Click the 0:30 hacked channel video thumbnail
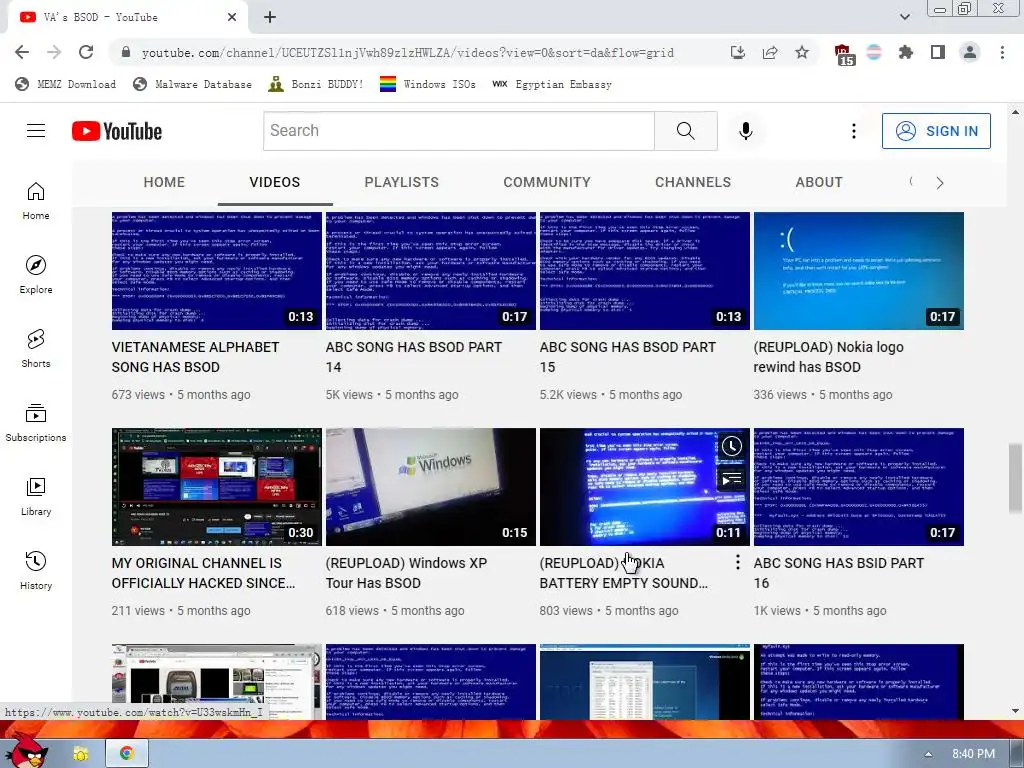Viewport: 1024px width, 768px height. point(217,487)
